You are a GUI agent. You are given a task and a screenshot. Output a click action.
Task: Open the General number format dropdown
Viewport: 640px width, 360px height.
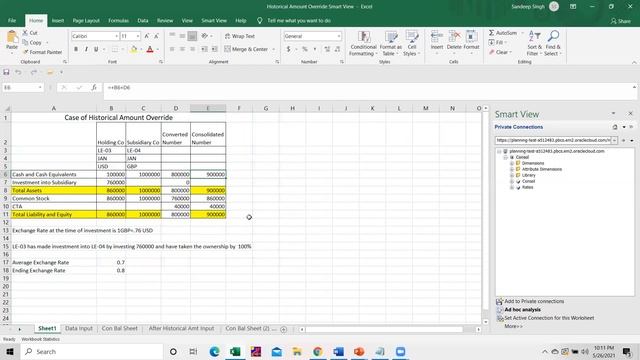click(339, 36)
